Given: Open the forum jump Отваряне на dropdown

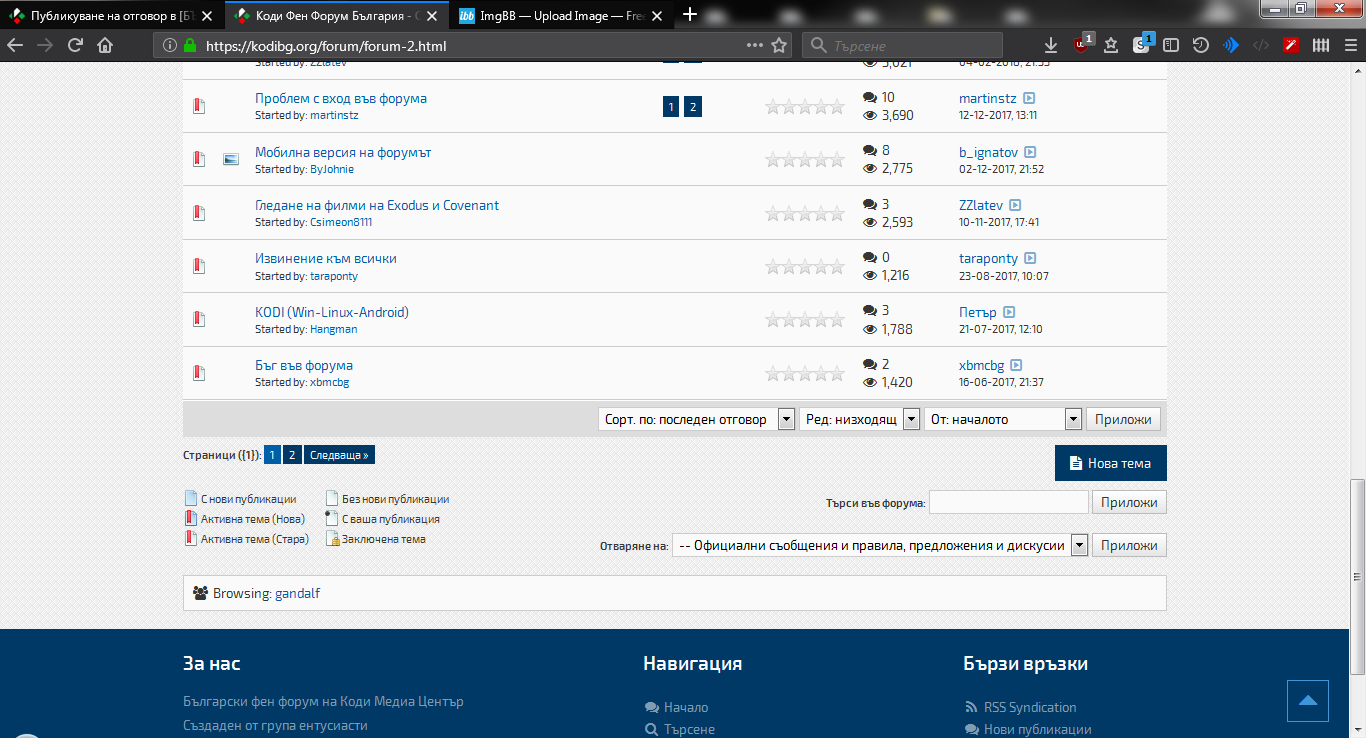Looking at the screenshot, I should point(880,545).
